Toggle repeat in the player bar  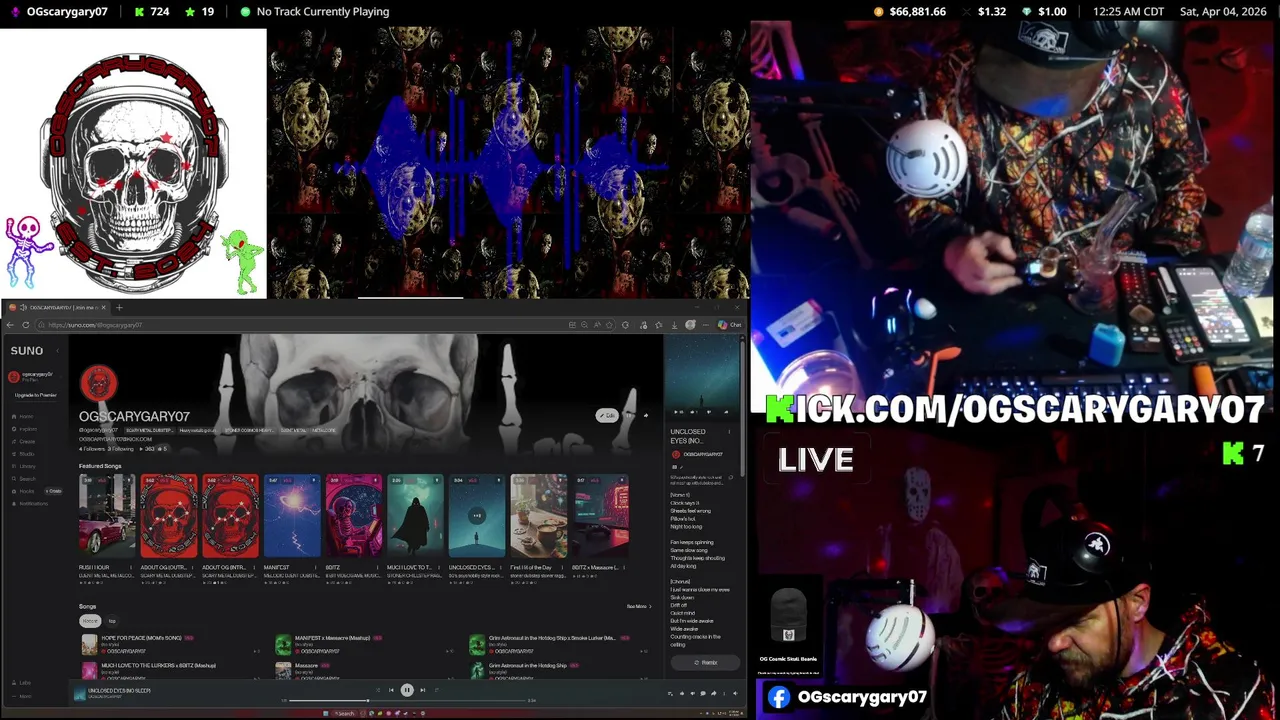pos(436,690)
